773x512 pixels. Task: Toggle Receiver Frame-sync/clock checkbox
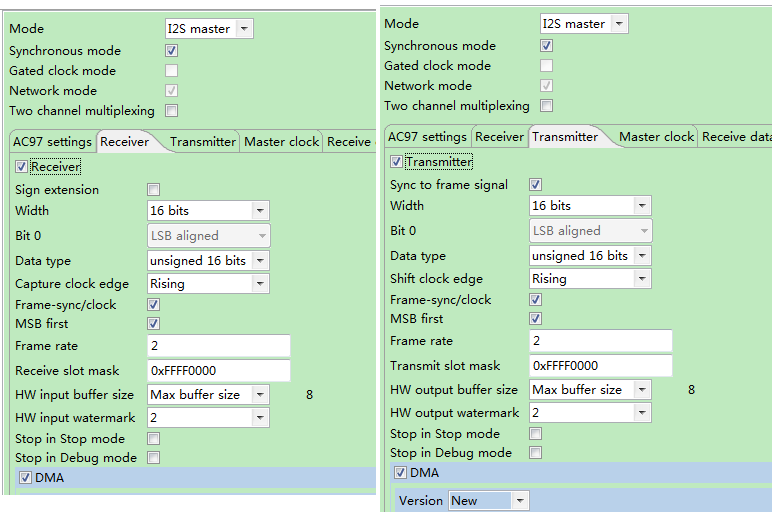pyautogui.click(x=153, y=305)
